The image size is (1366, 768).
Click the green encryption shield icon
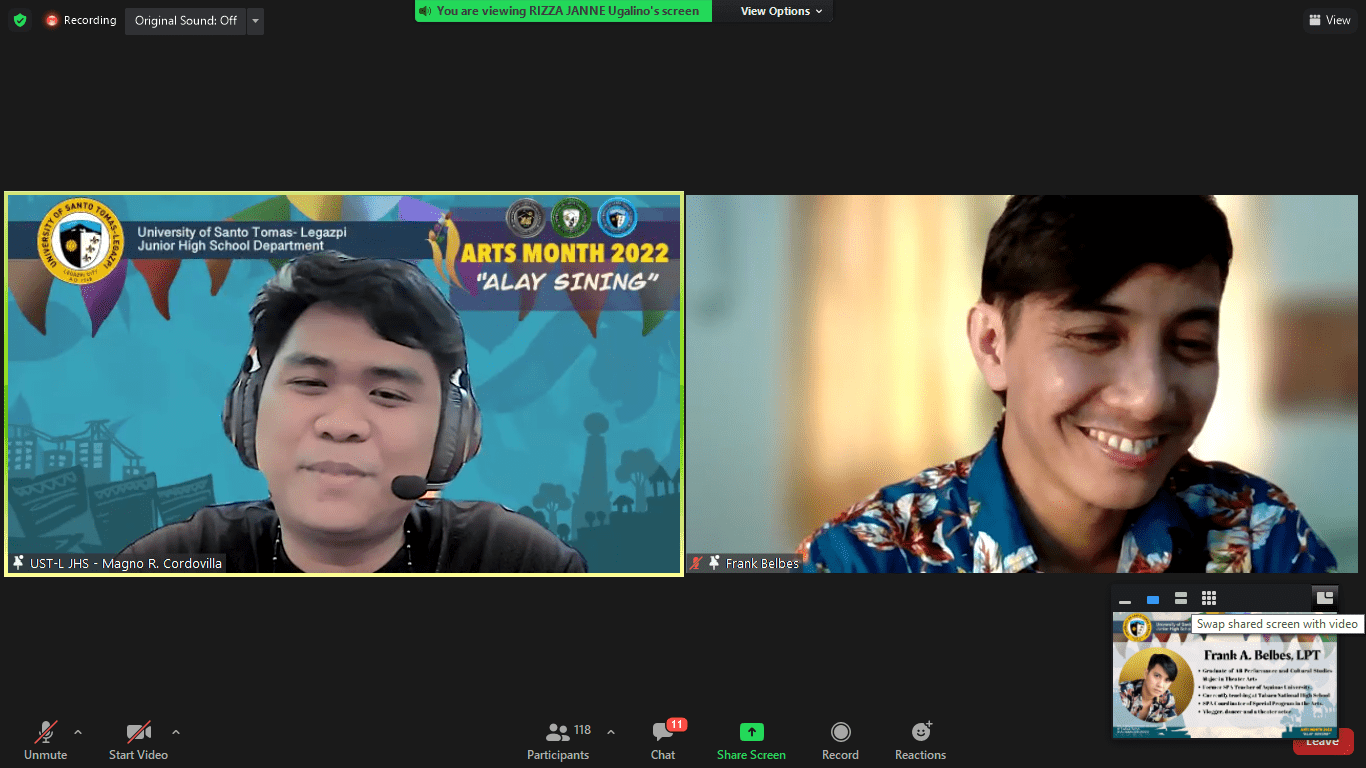(x=20, y=20)
